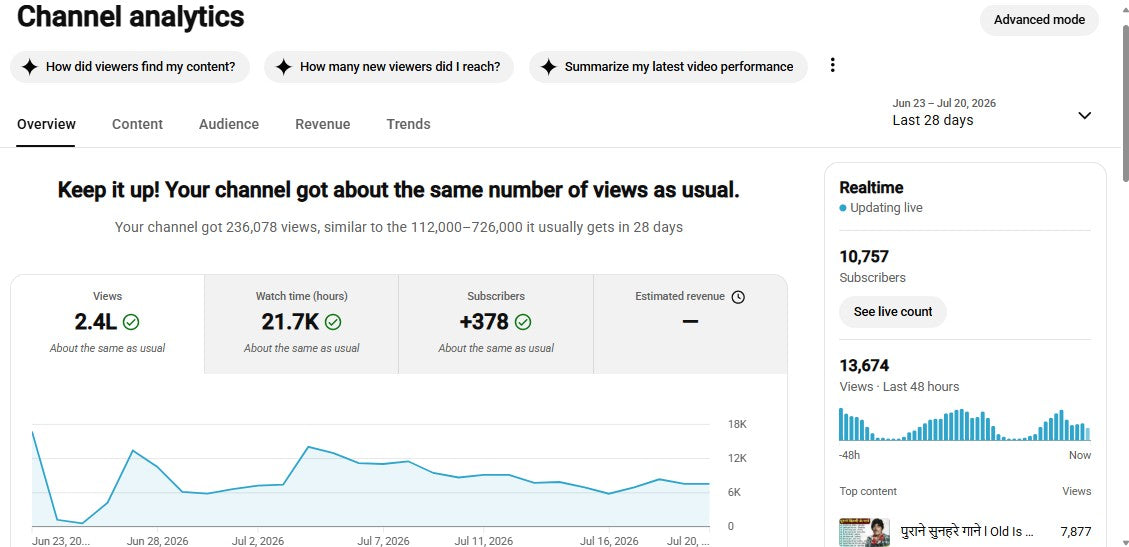Click 'How did viewers find my content?' suggestion
Screen dimensions: 1129x547
(x=130, y=67)
